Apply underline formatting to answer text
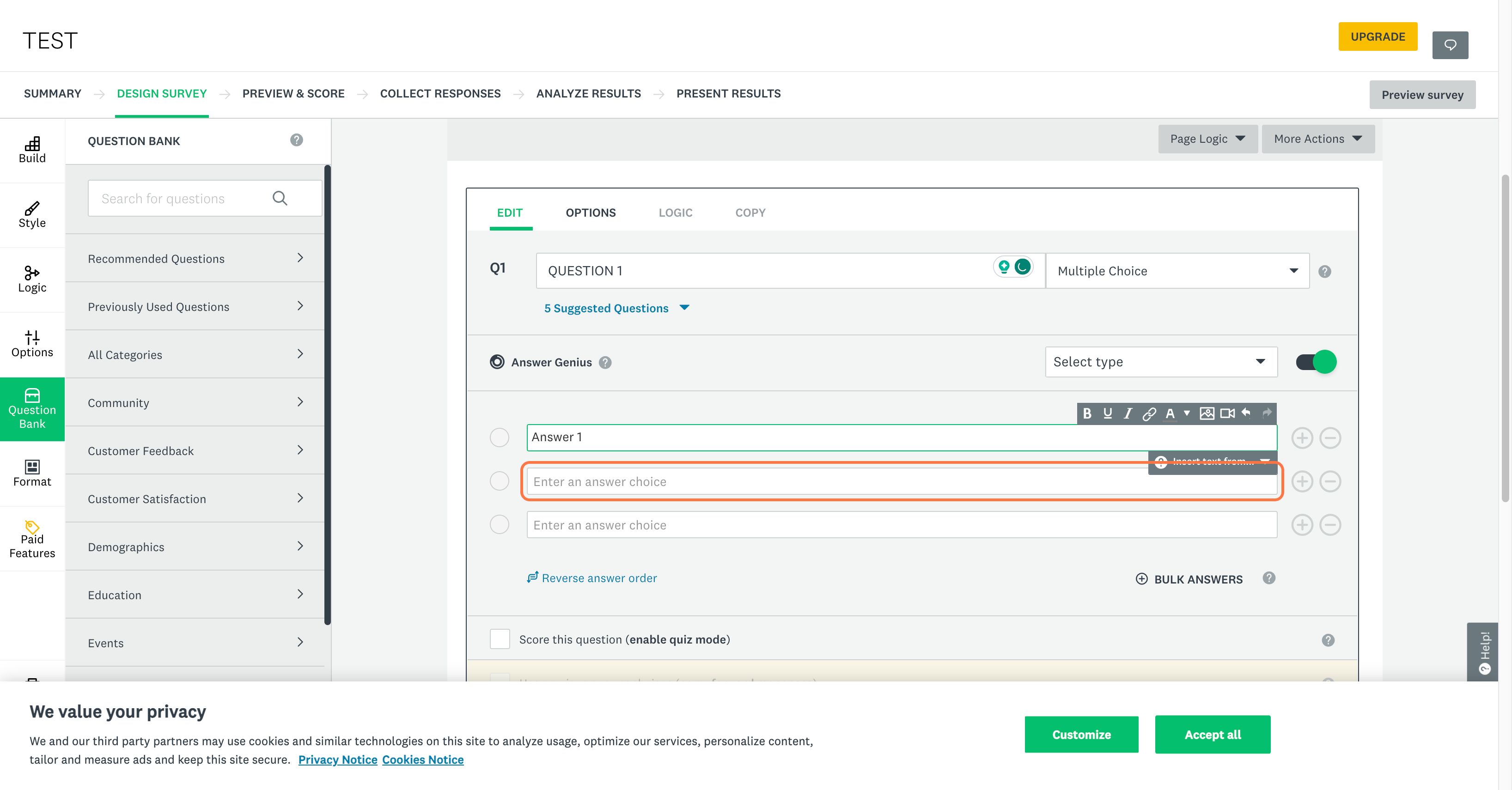The height and width of the screenshot is (790, 1512). 1108,414
